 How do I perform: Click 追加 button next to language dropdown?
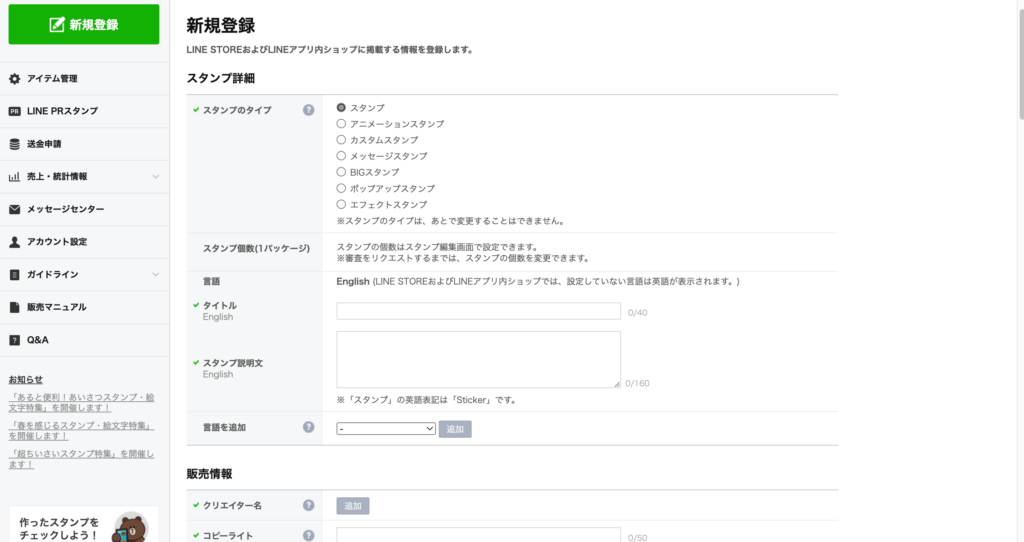click(x=455, y=429)
